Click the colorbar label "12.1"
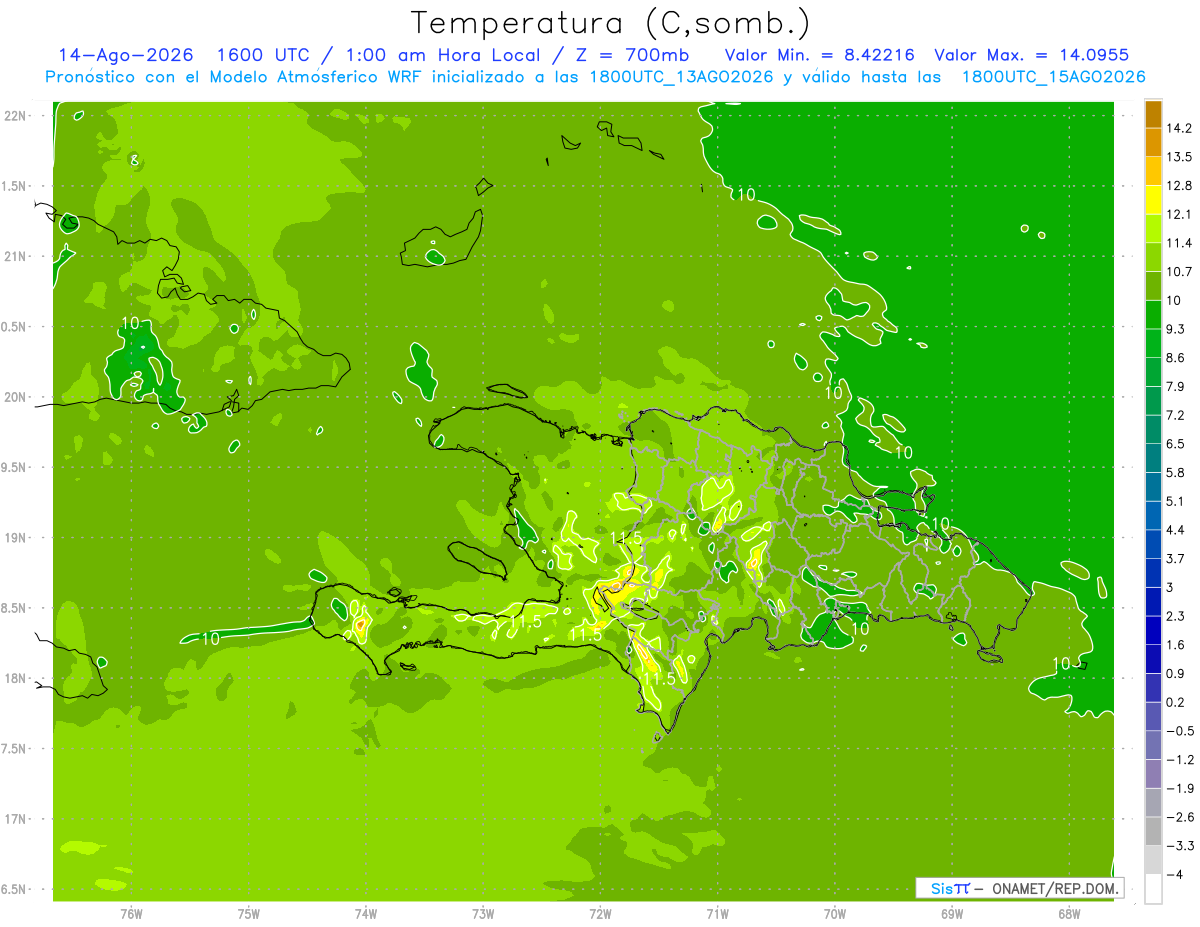Screen dimensions: 1200x927 point(1179,214)
